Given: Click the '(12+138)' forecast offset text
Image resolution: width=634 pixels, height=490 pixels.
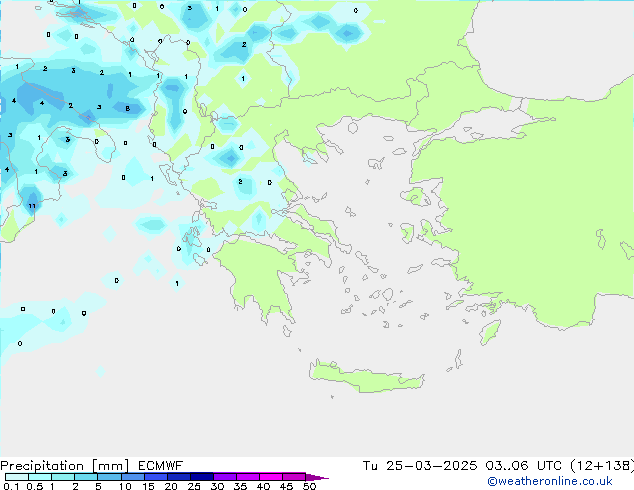Looking at the screenshot, I should (x=602, y=466).
